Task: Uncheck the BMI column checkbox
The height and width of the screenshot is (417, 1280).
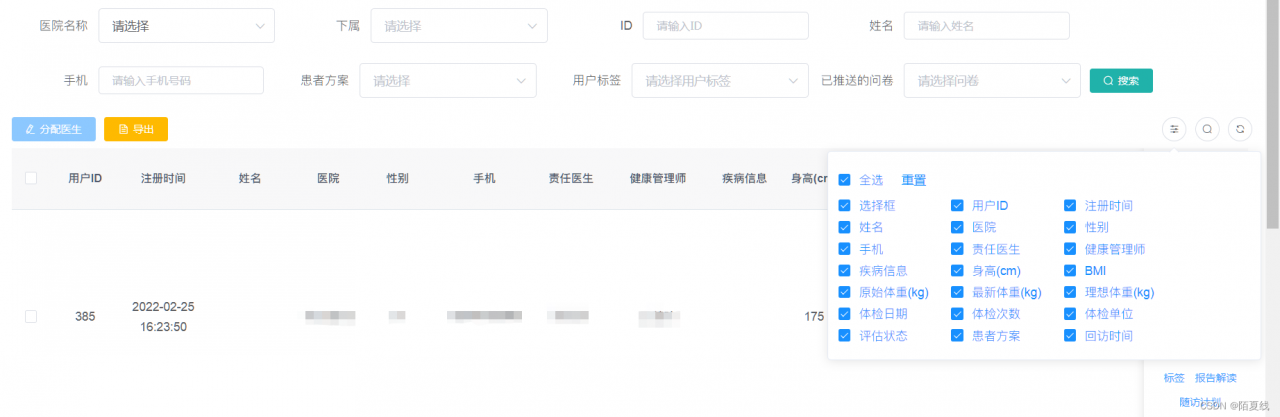Action: point(1071,271)
